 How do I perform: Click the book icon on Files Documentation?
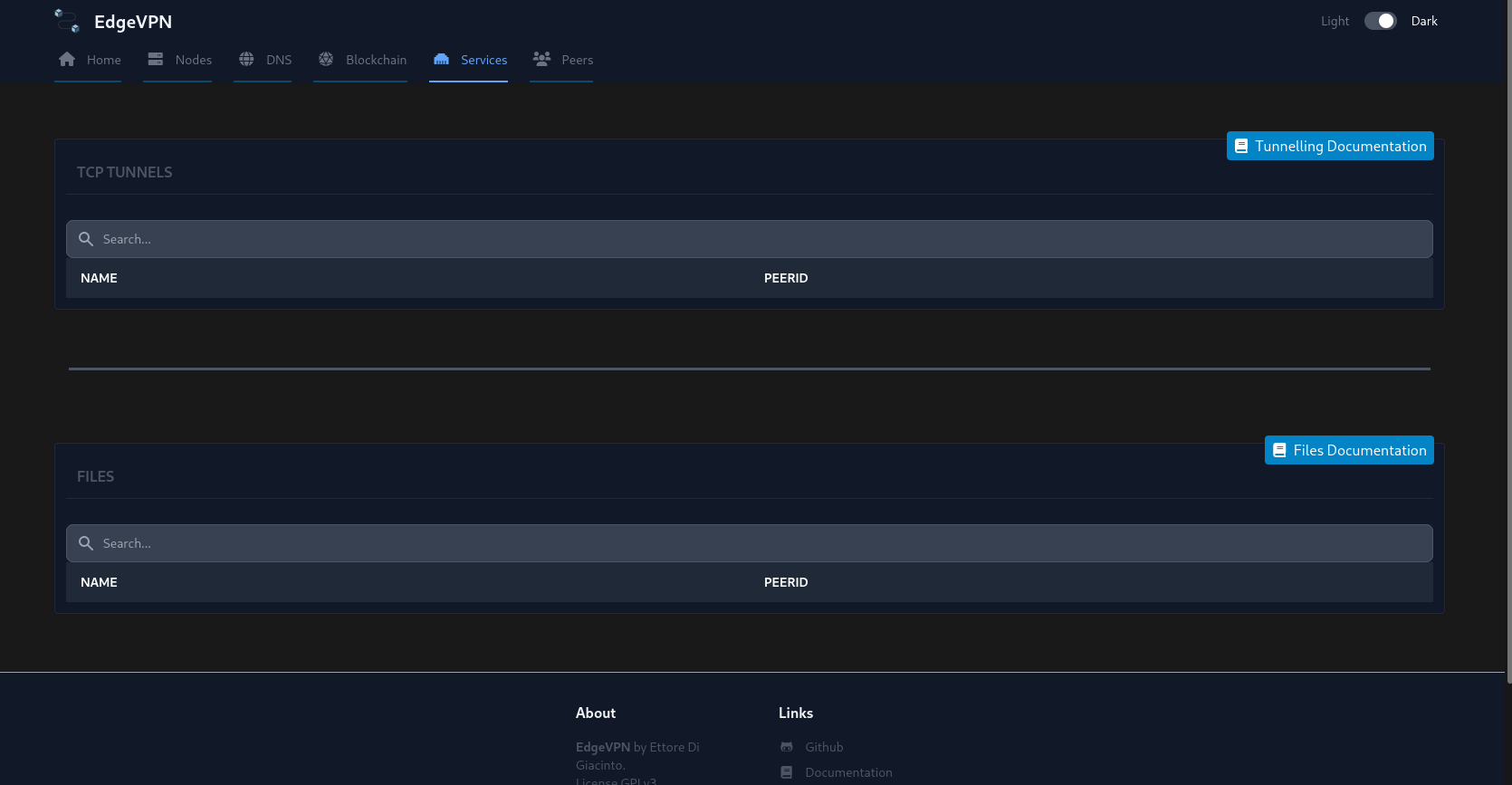pyautogui.click(x=1279, y=450)
